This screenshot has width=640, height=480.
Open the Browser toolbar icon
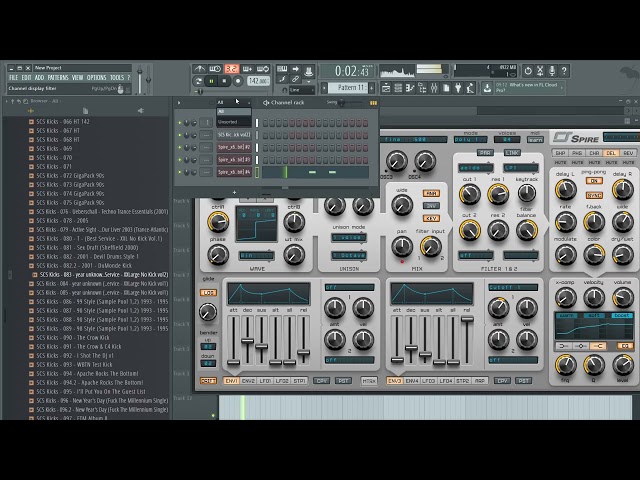(x=422, y=88)
